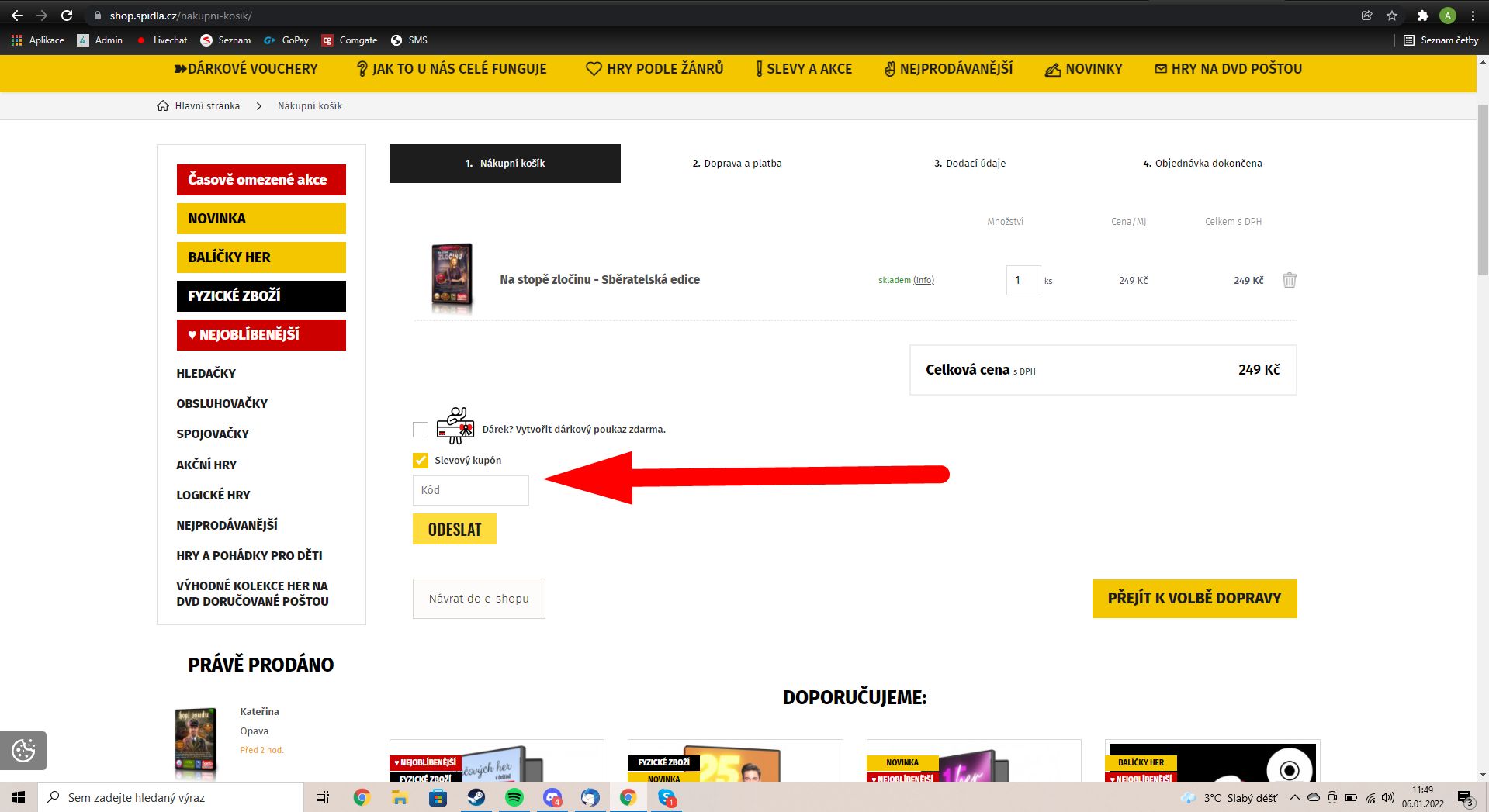Bookmark this page with the star icon
The height and width of the screenshot is (812, 1489).
[x=1392, y=16]
